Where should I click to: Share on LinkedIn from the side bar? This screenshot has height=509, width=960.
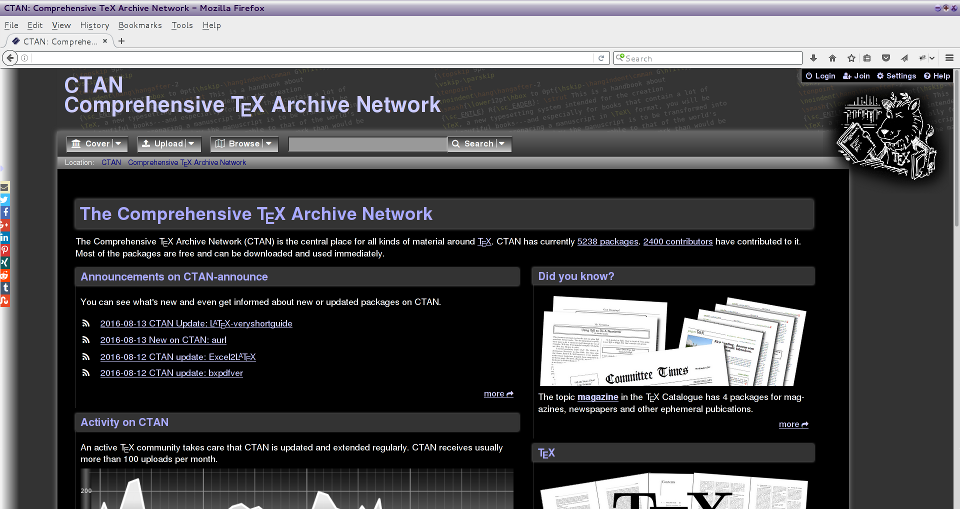(x=4, y=237)
